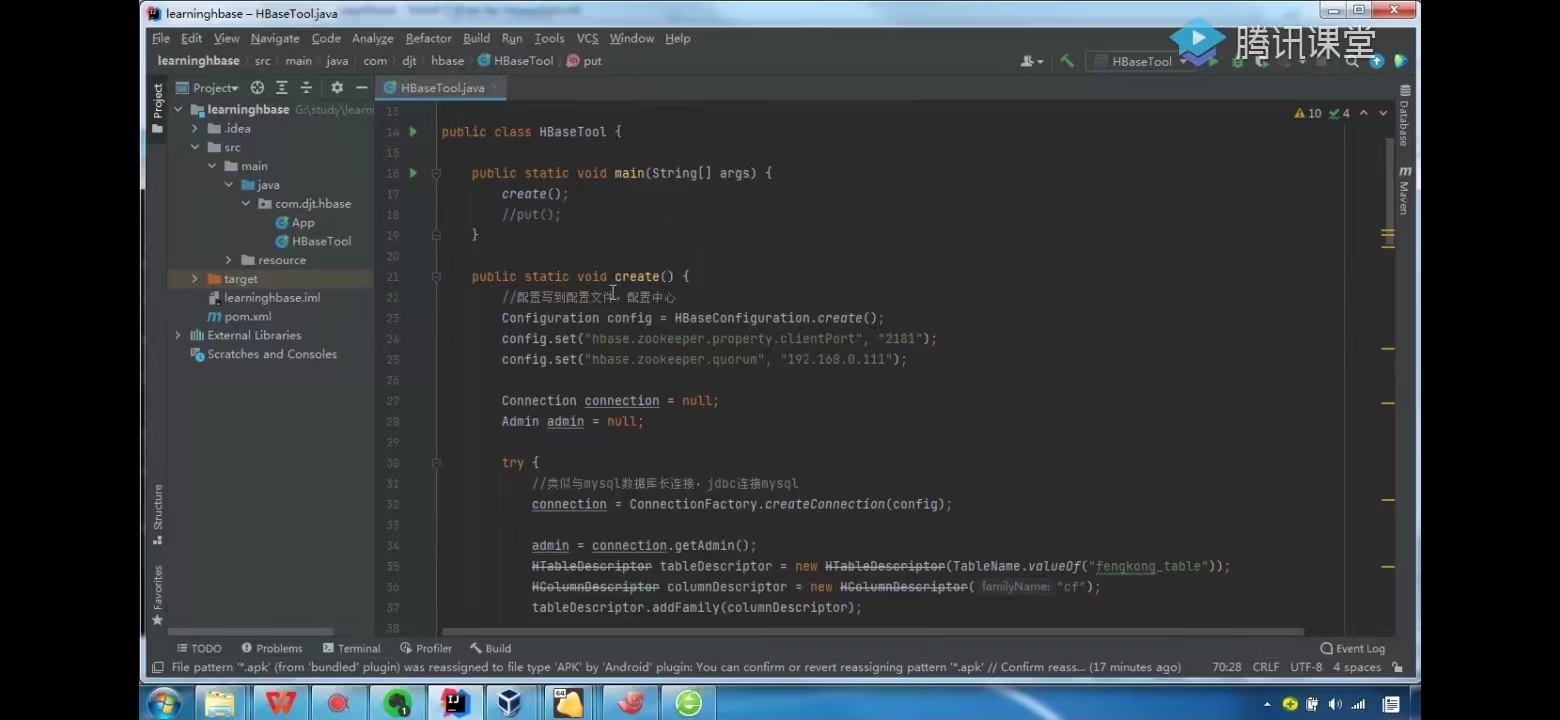1560x720 pixels.
Task: Select the HBaseTool.java editor tab
Action: (x=440, y=88)
